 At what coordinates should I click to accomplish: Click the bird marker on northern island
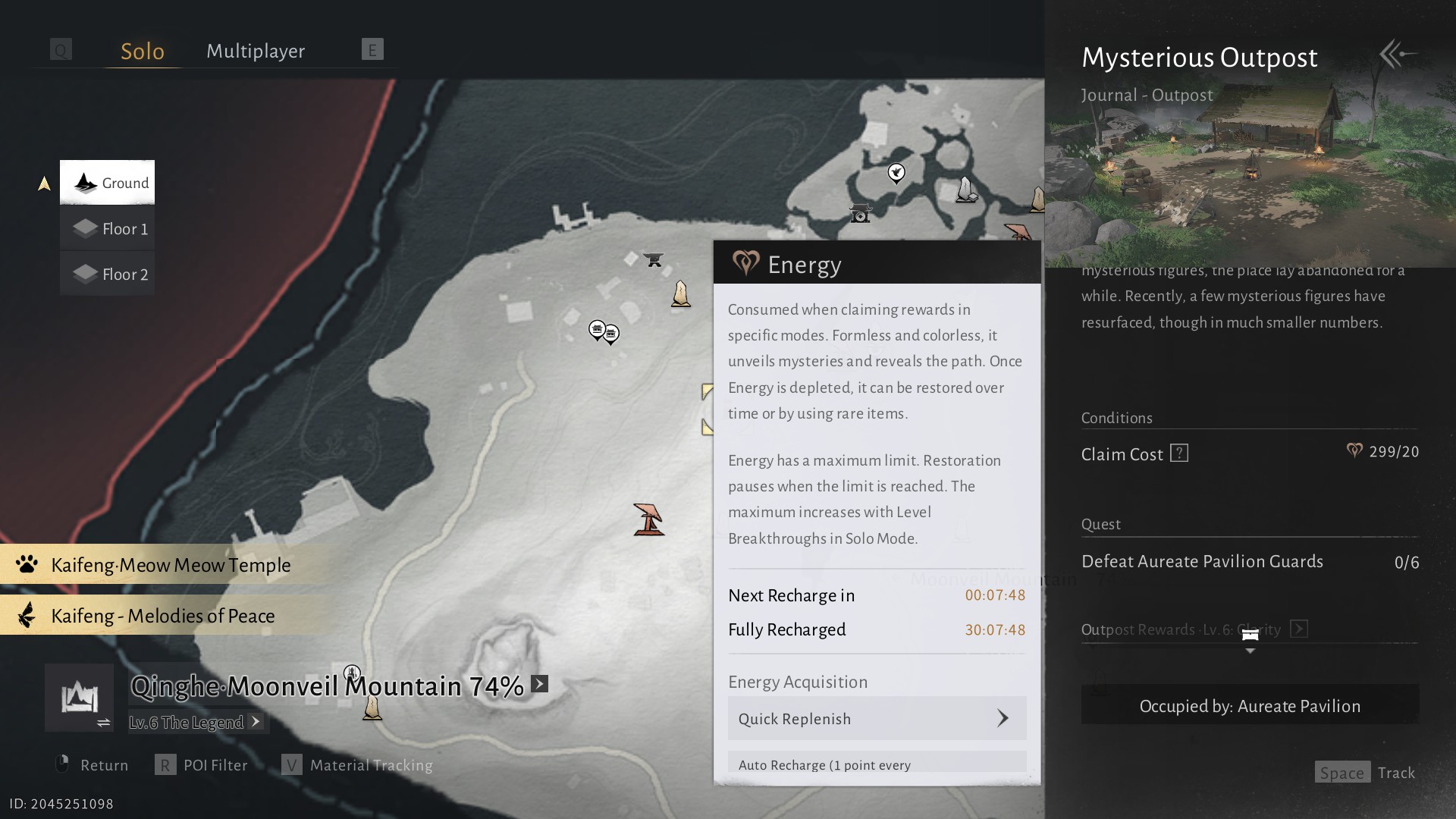click(896, 173)
